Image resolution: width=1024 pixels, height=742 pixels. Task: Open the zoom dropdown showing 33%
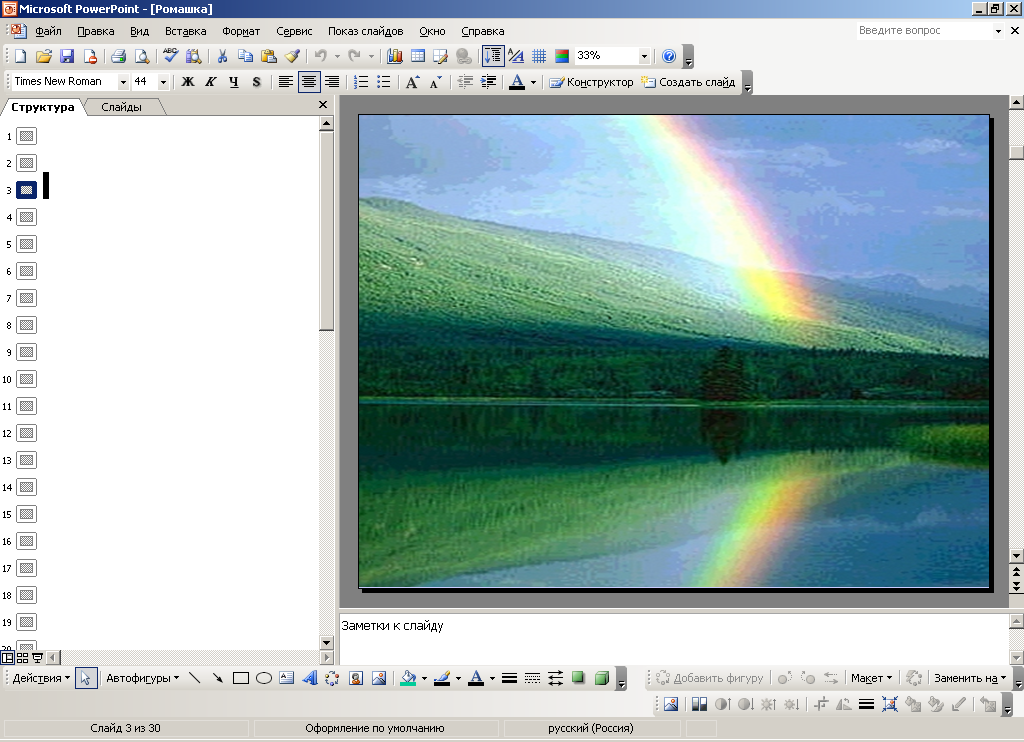[644, 56]
